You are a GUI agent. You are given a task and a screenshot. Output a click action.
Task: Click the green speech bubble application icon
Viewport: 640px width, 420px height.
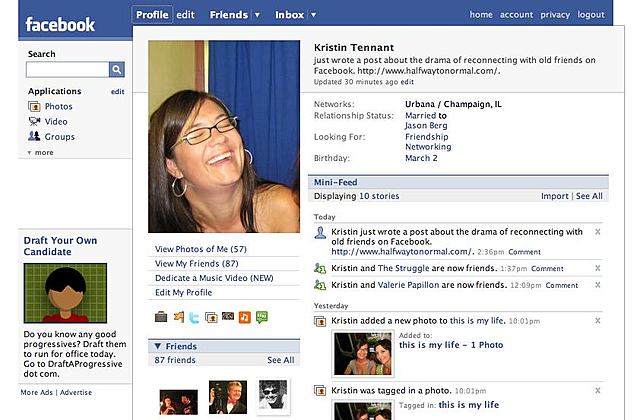click(x=262, y=317)
